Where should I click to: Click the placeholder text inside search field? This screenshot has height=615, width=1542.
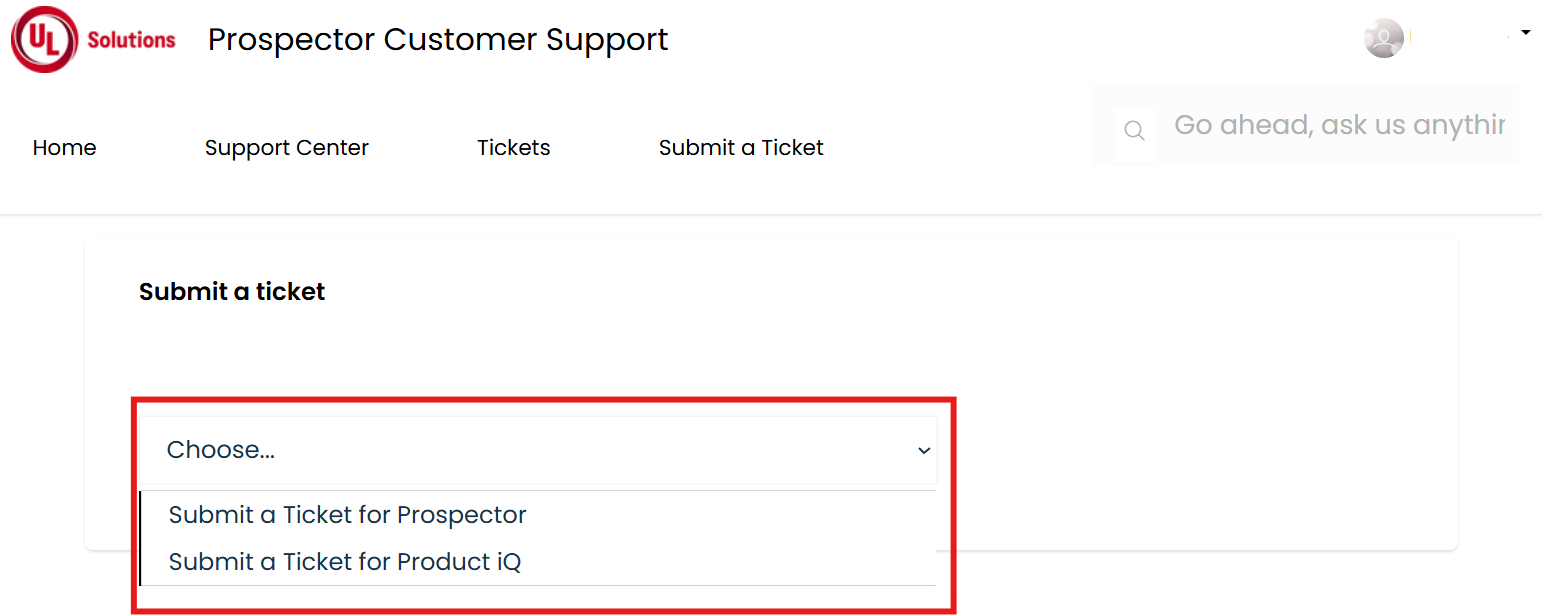[1339, 125]
